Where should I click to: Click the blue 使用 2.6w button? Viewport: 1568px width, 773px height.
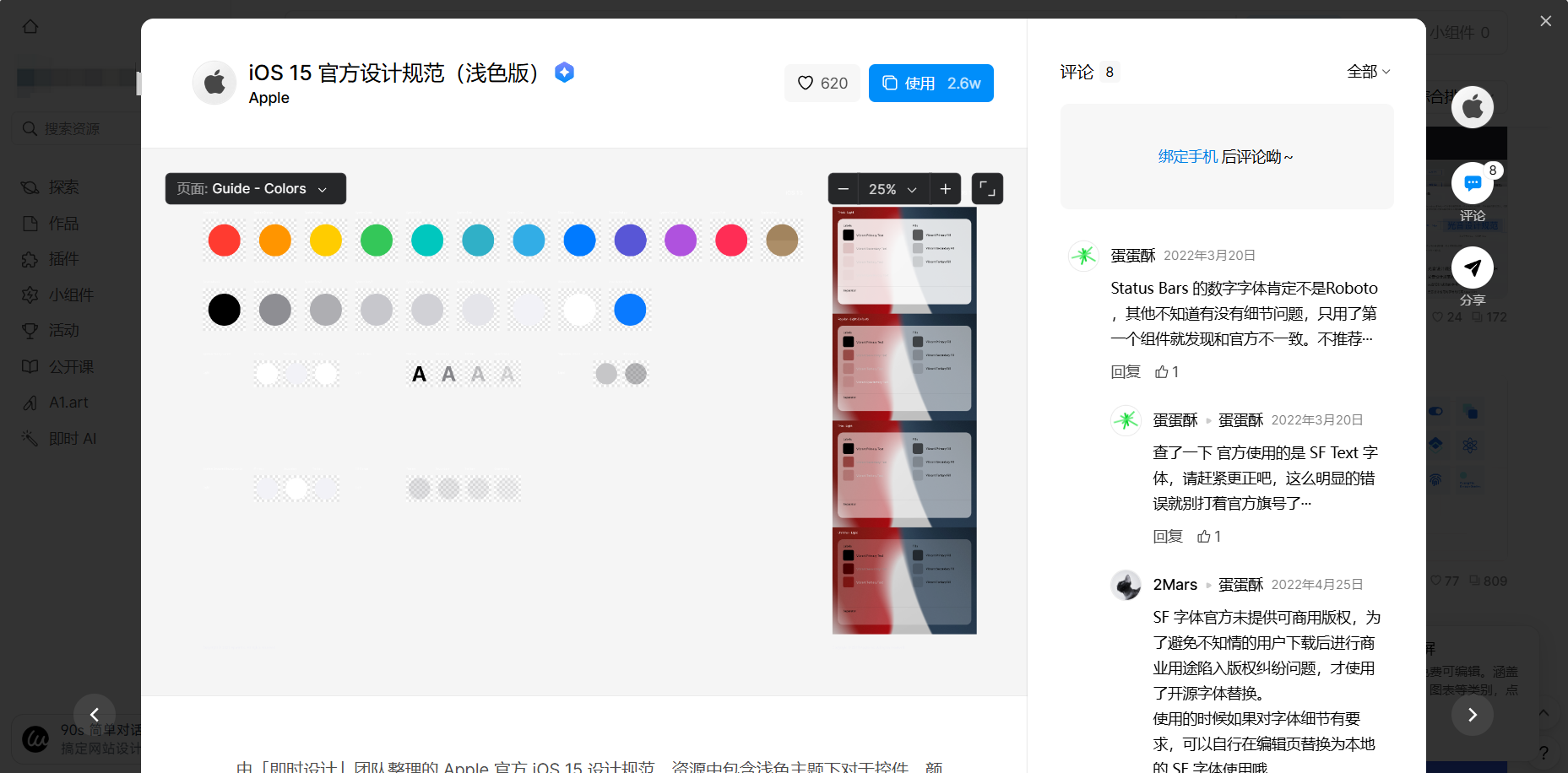930,83
